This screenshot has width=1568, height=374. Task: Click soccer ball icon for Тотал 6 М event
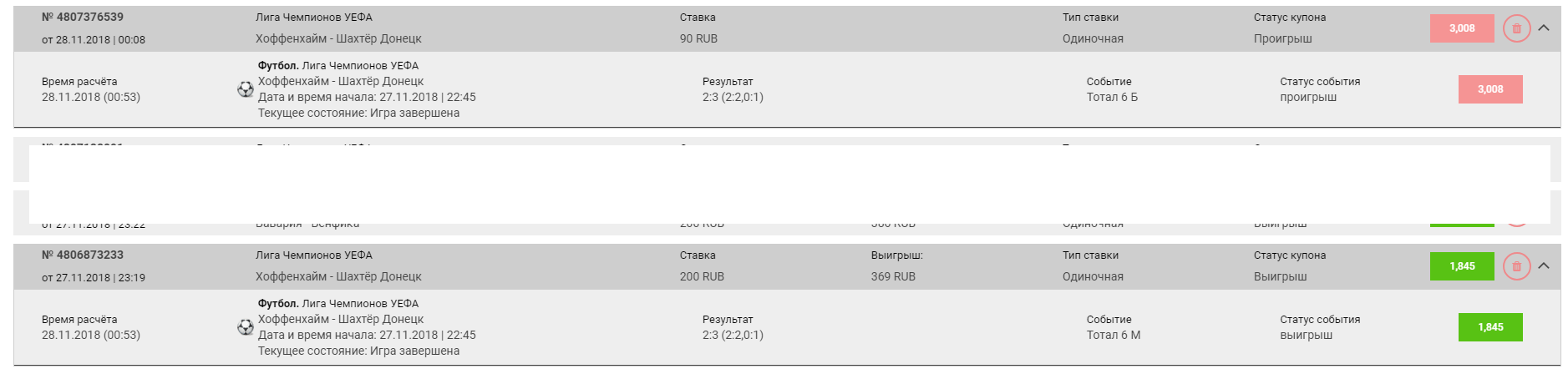tap(246, 327)
